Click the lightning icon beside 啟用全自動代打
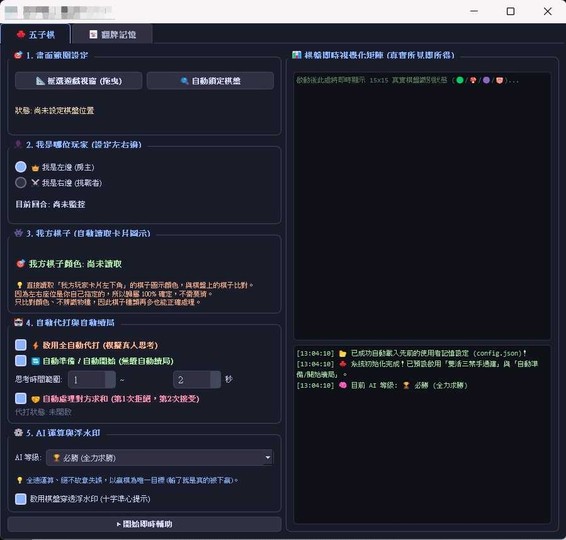The height and width of the screenshot is (540, 566). pos(35,345)
